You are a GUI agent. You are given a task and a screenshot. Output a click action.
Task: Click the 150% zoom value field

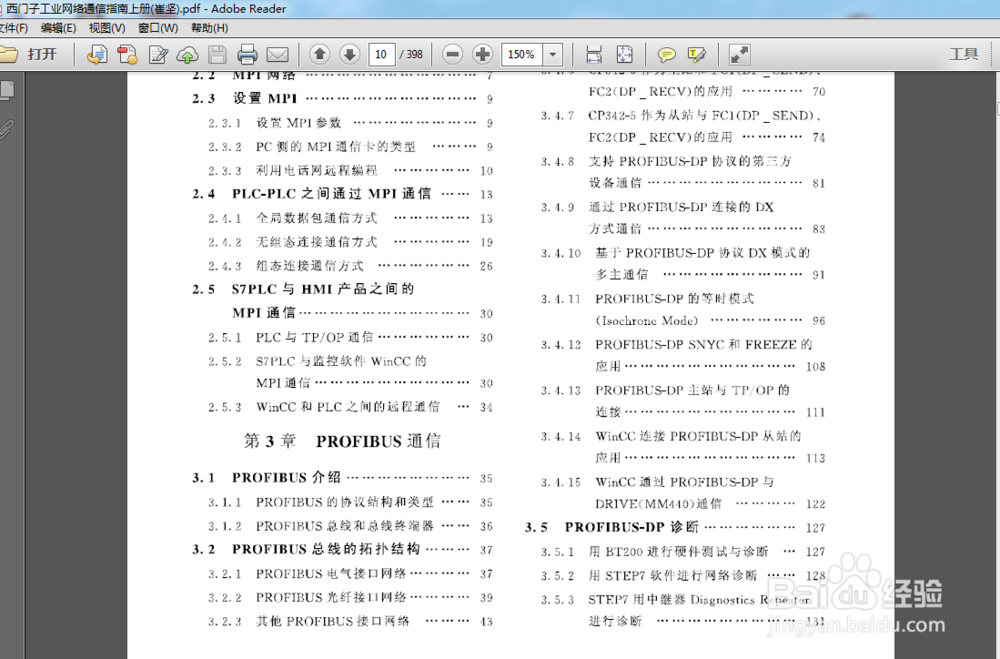pos(522,55)
